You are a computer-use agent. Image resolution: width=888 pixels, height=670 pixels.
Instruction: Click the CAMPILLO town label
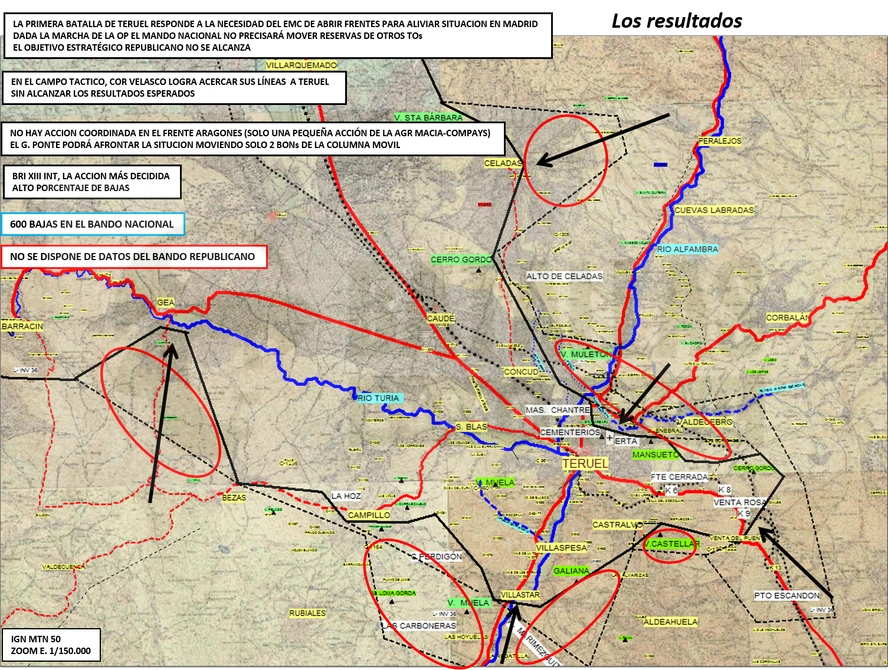pyautogui.click(x=369, y=515)
